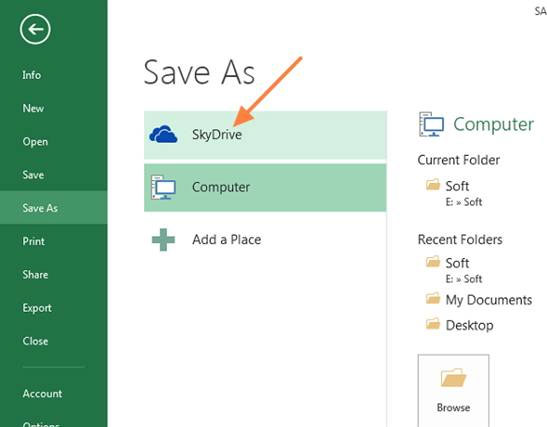The image size is (547, 427).
Task: Click folder icon beside Current Folder Soft
Action: [433, 185]
